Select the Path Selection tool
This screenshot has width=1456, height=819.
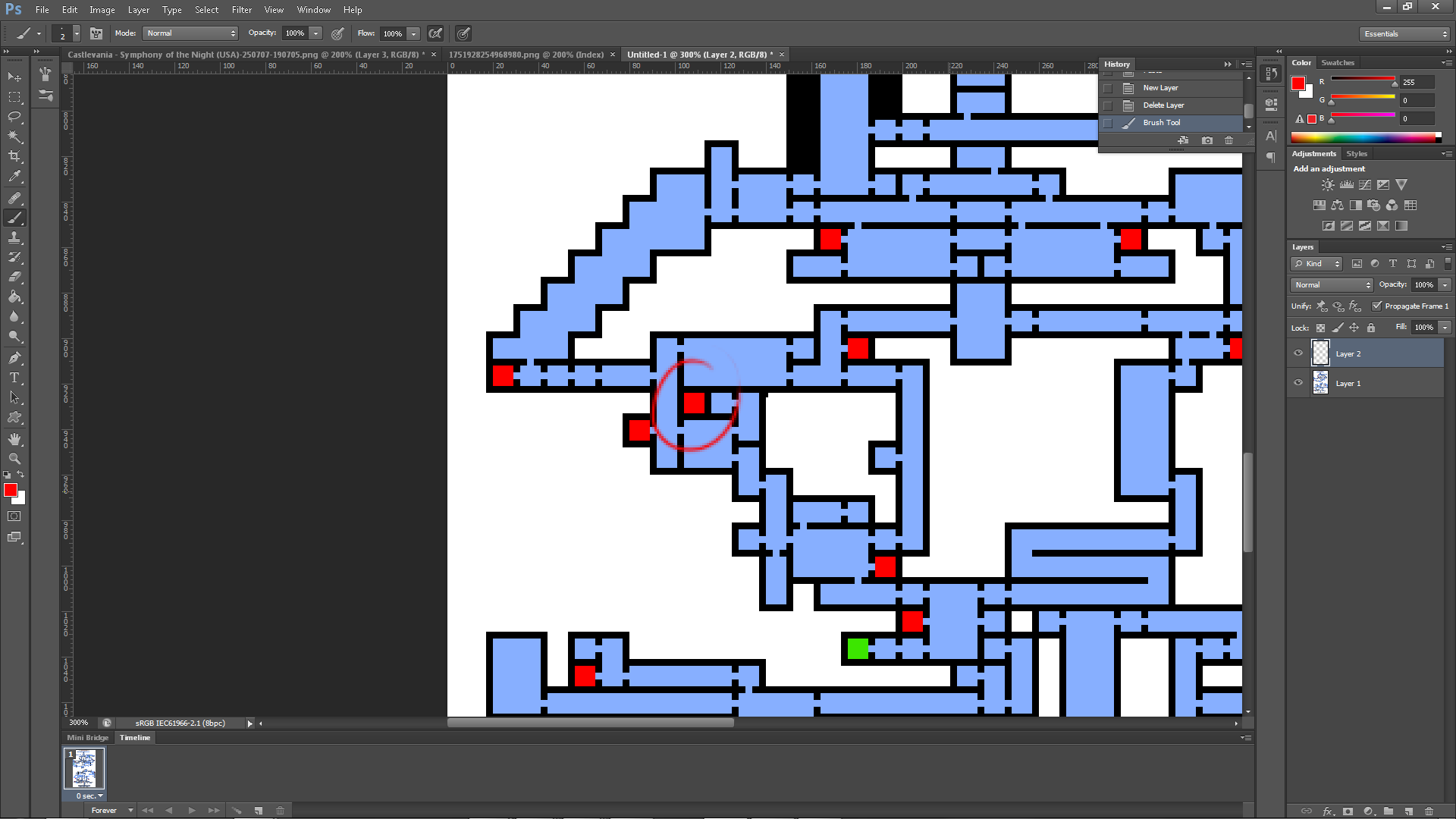[x=14, y=397]
